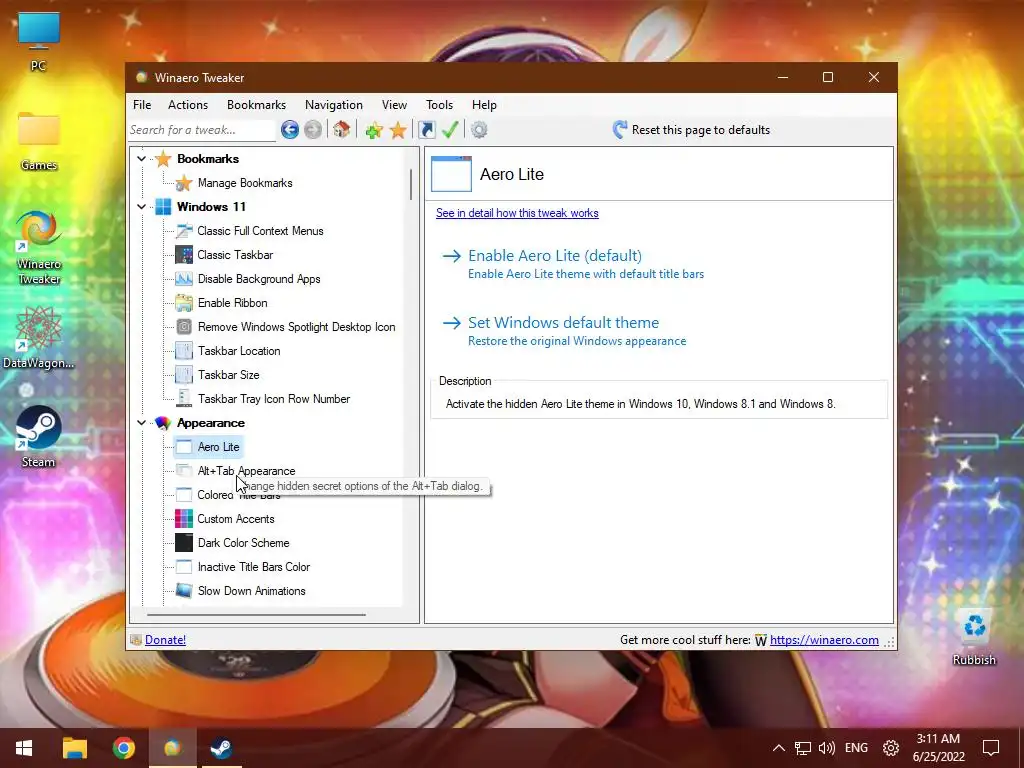Image resolution: width=1024 pixels, height=768 pixels.
Task: Click the Forward navigation arrow in toolbar
Action: pyautogui.click(x=313, y=130)
